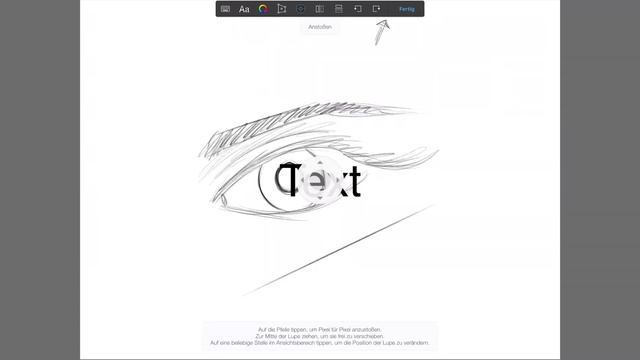Tap the Anstoßen tooltip label
This screenshot has width=640, height=360.
point(320,27)
